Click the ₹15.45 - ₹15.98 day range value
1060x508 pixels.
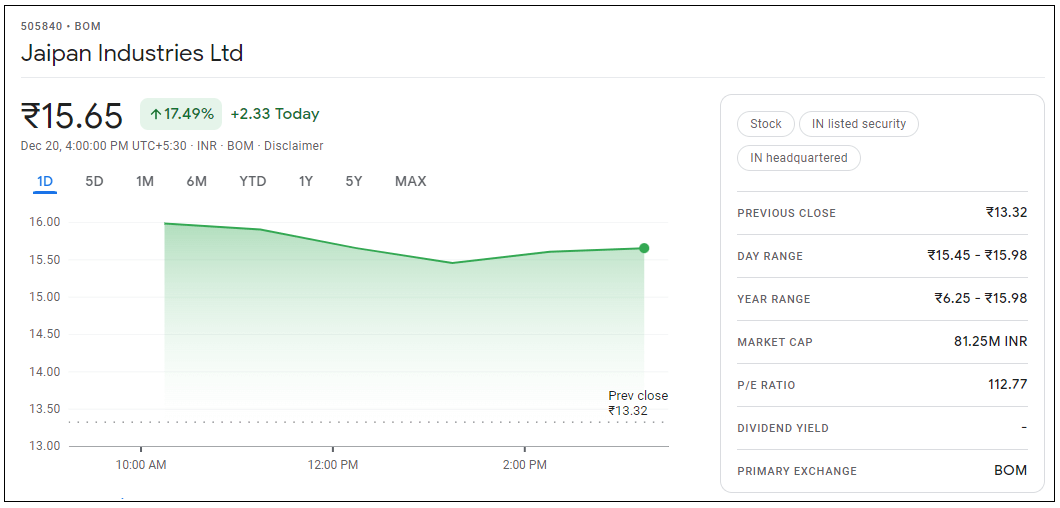[978, 256]
